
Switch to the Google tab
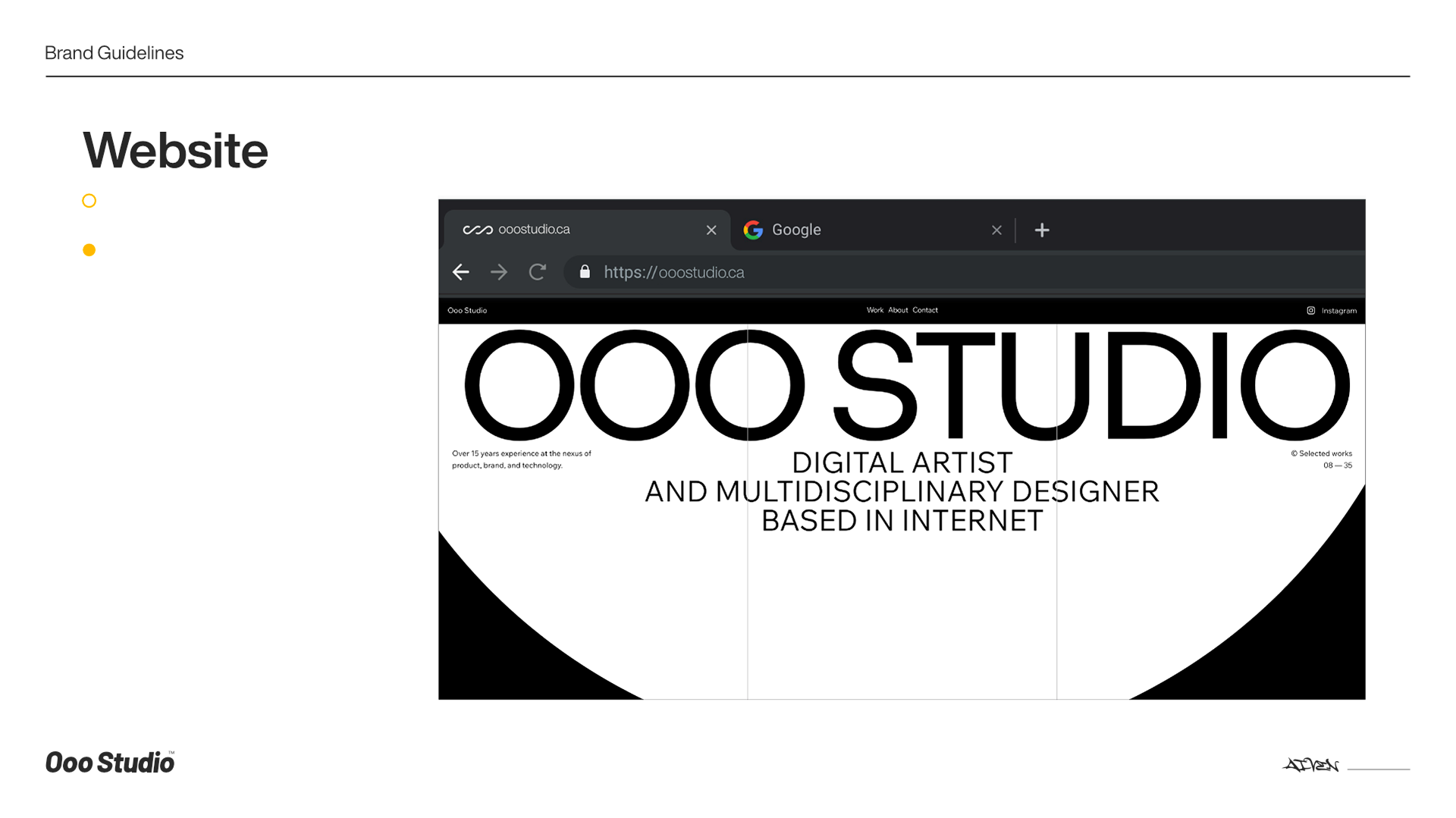point(872,230)
